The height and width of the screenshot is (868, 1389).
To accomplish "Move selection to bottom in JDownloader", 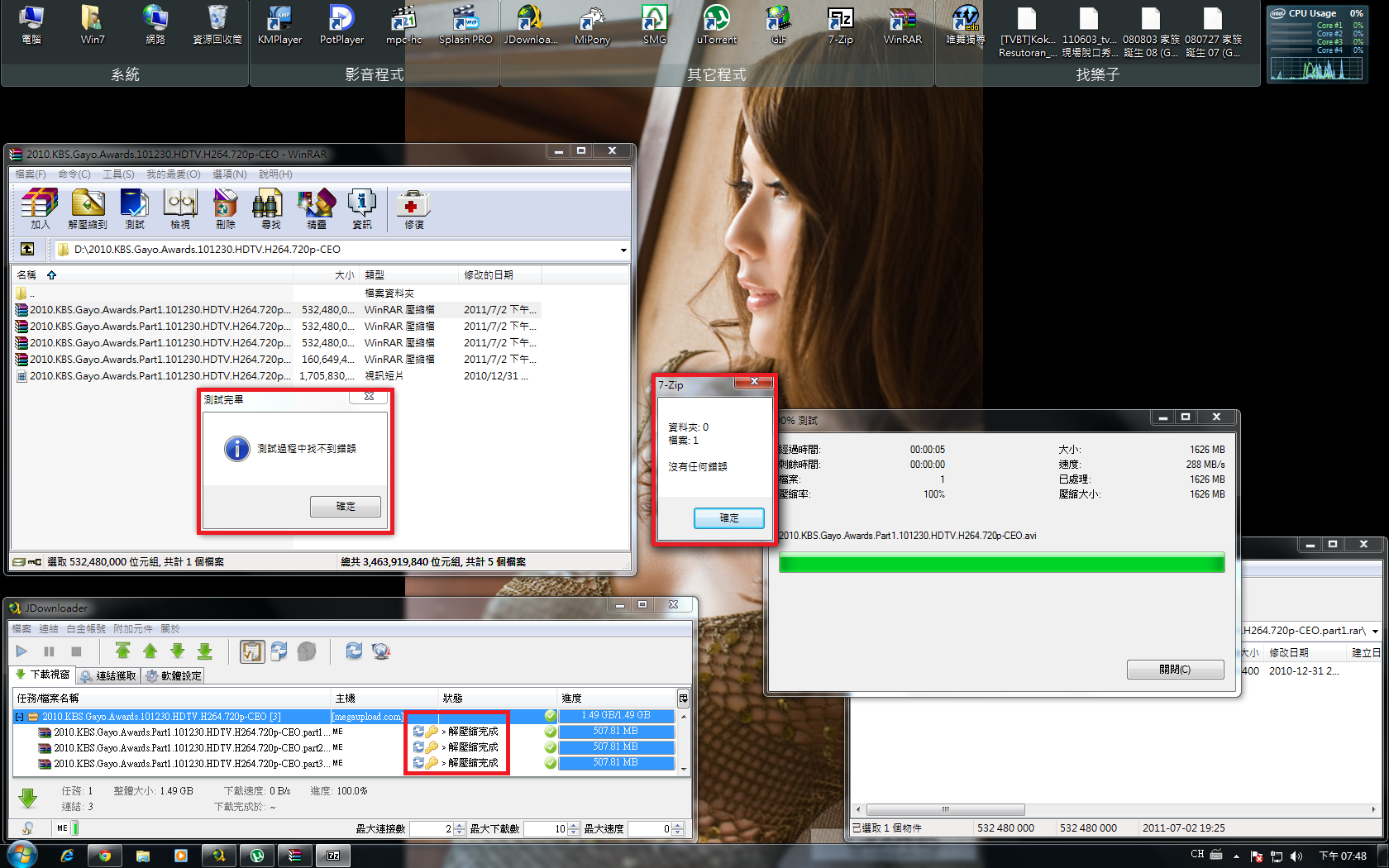I will click(204, 651).
